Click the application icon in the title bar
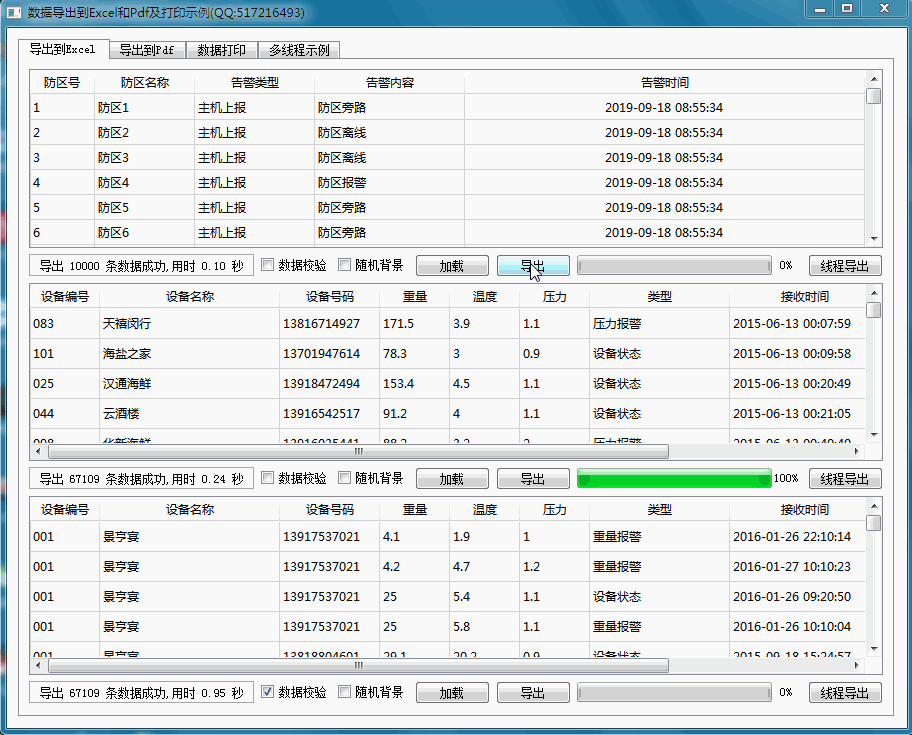The image size is (912, 735). click(x=14, y=12)
